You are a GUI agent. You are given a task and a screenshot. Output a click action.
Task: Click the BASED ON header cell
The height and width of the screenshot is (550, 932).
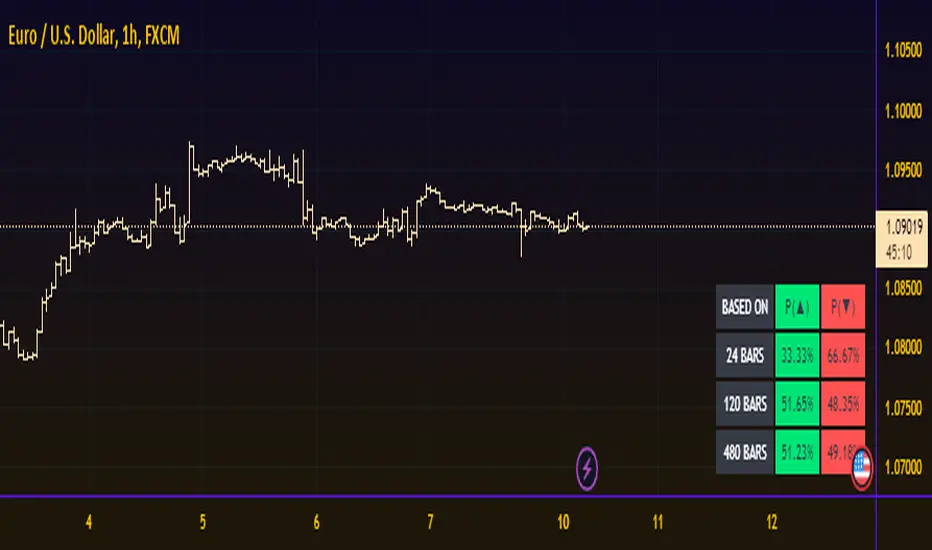[x=745, y=307]
